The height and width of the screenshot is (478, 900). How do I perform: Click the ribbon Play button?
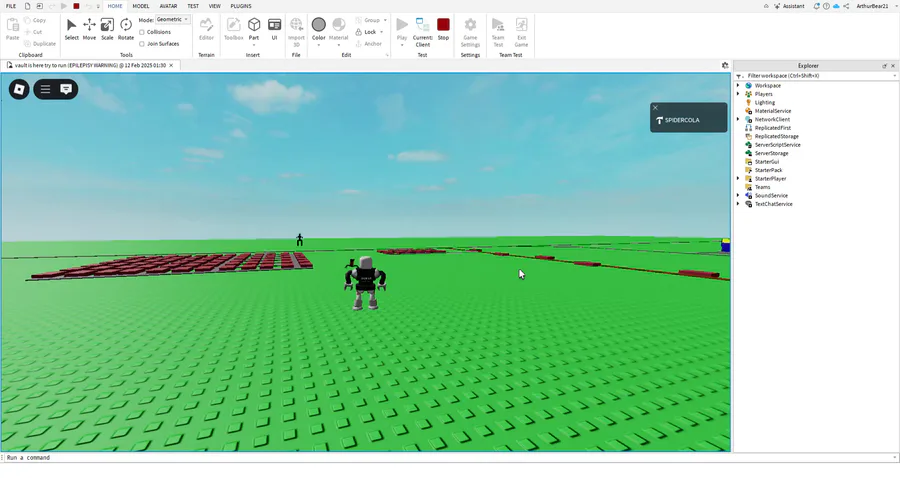[x=402, y=27]
